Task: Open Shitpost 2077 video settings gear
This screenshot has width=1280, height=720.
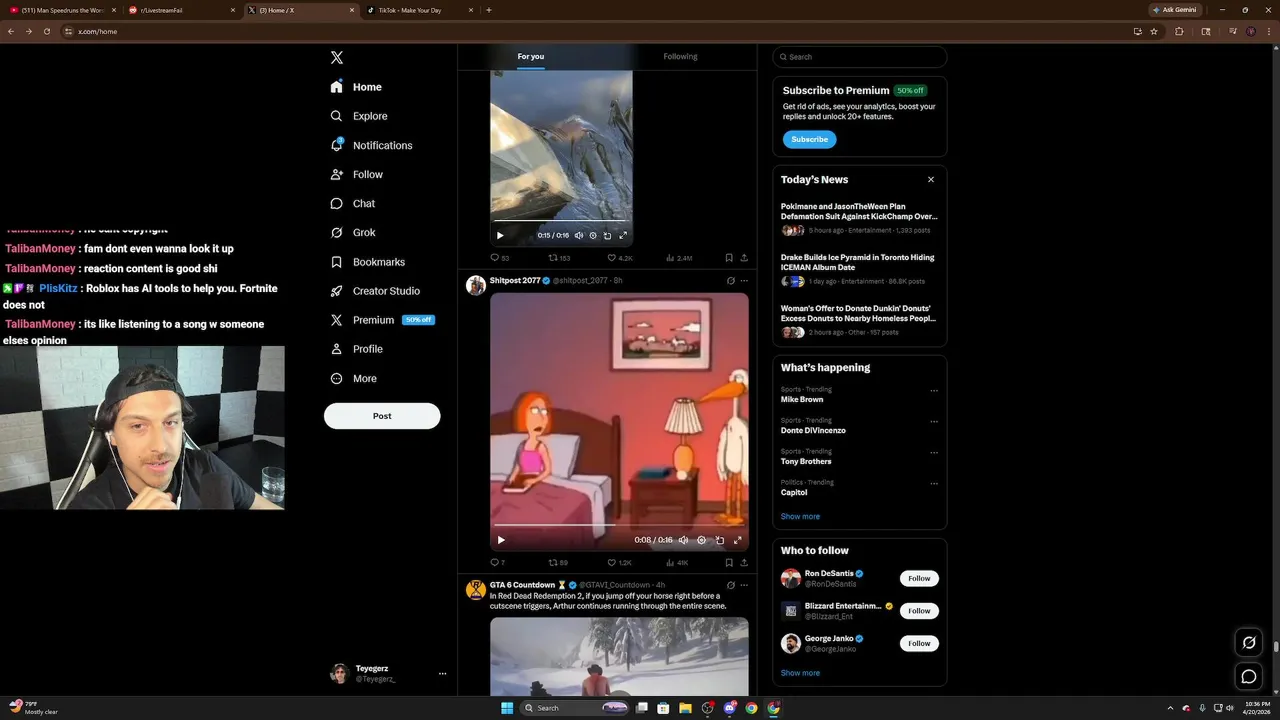Action: 701,540
